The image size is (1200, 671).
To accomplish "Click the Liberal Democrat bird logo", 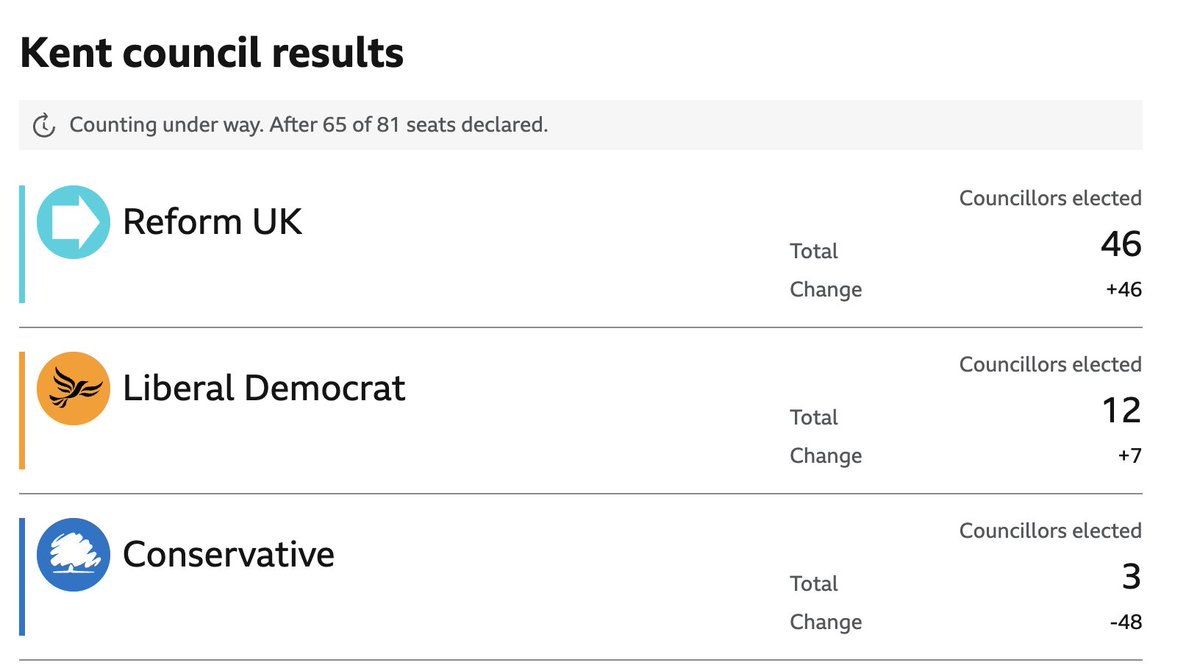I will coord(73,388).
